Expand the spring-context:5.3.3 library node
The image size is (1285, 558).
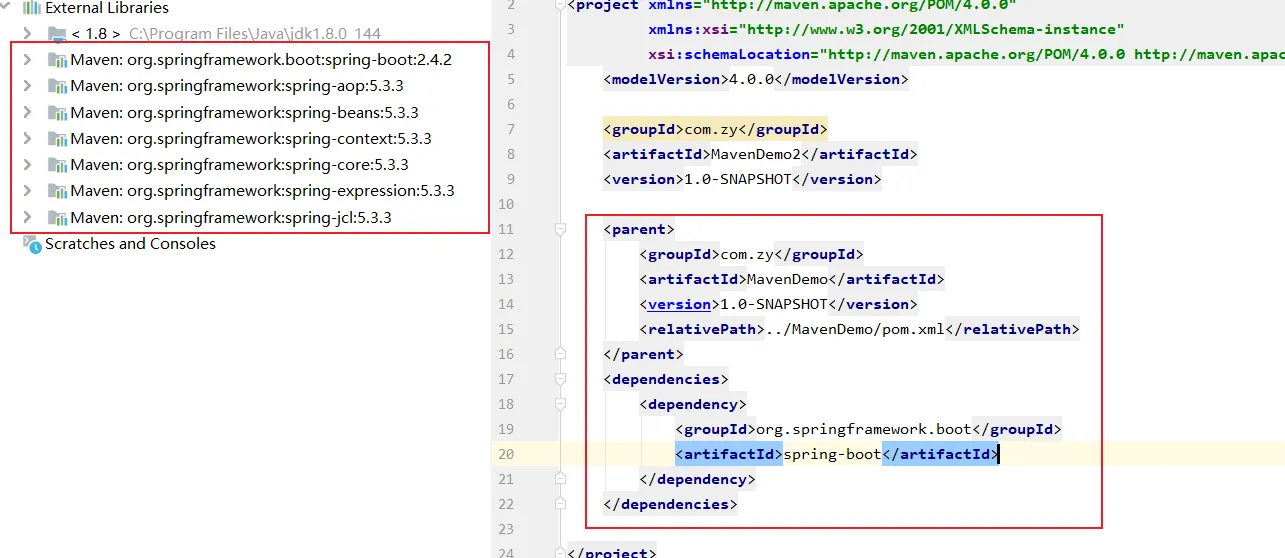(28, 138)
